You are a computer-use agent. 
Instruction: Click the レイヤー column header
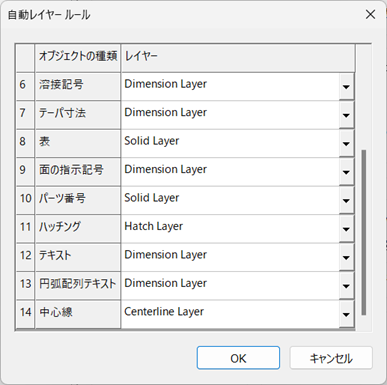coord(238,58)
